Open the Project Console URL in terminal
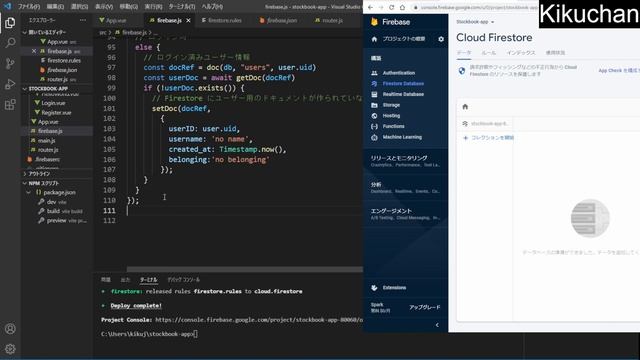Viewport: 640px width, 360px height. pos(259,320)
